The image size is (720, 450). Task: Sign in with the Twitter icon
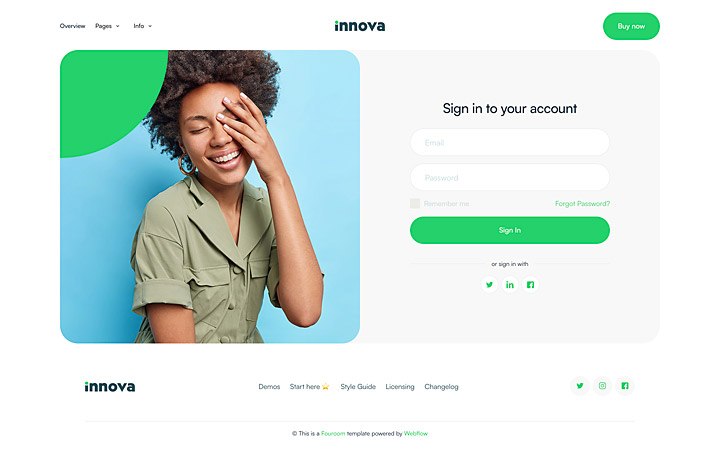tap(489, 285)
